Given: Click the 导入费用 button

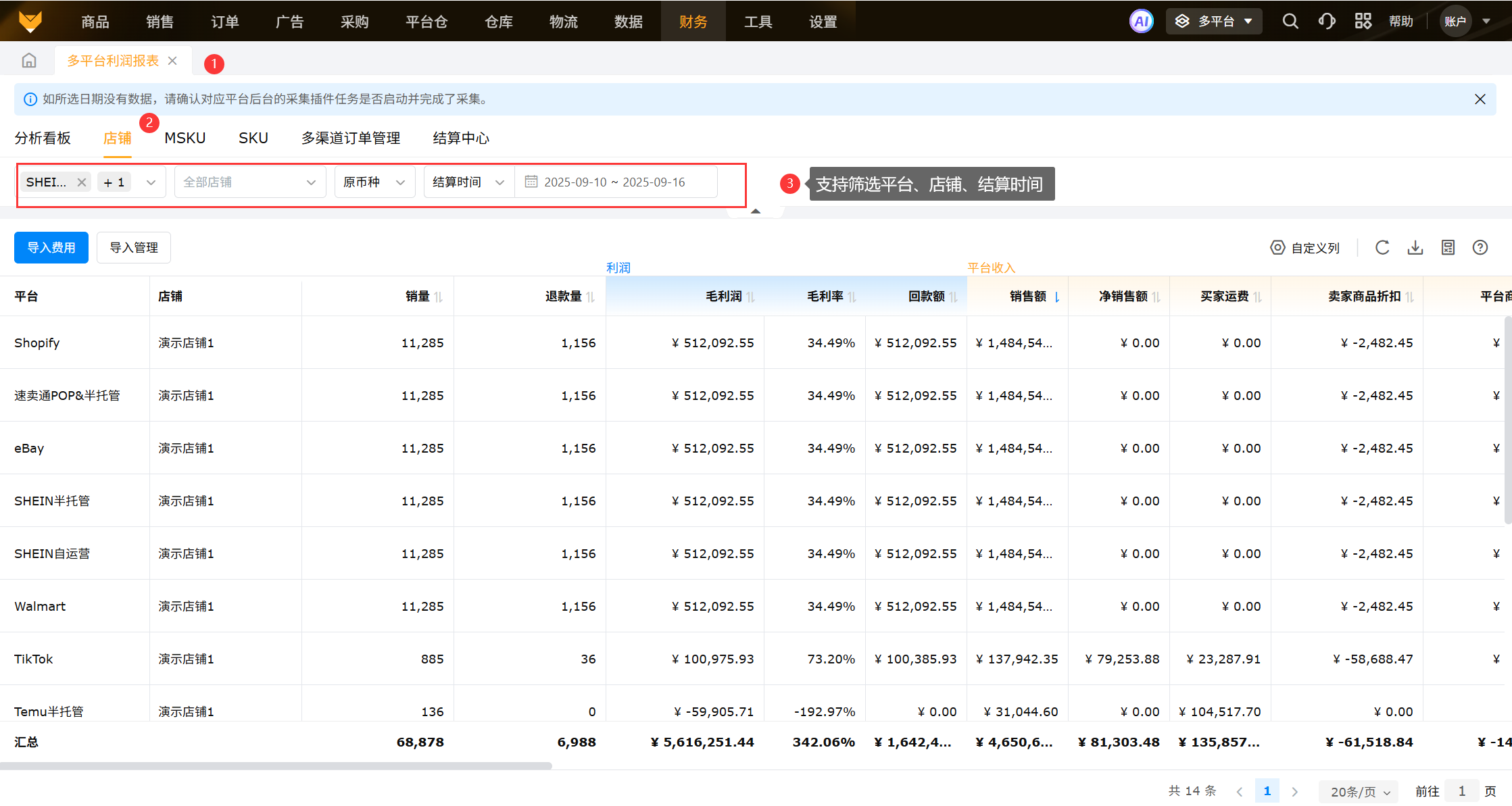Looking at the screenshot, I should (51, 248).
